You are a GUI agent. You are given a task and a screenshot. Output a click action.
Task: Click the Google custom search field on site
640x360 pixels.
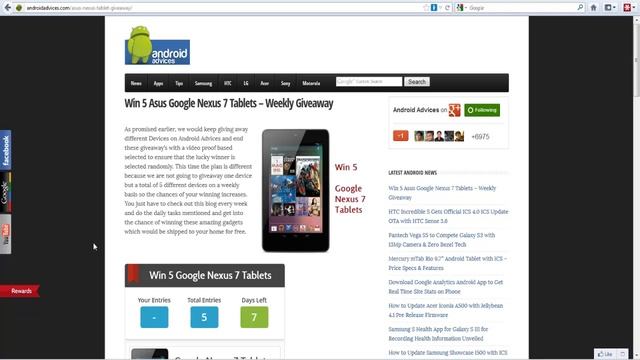click(369, 82)
